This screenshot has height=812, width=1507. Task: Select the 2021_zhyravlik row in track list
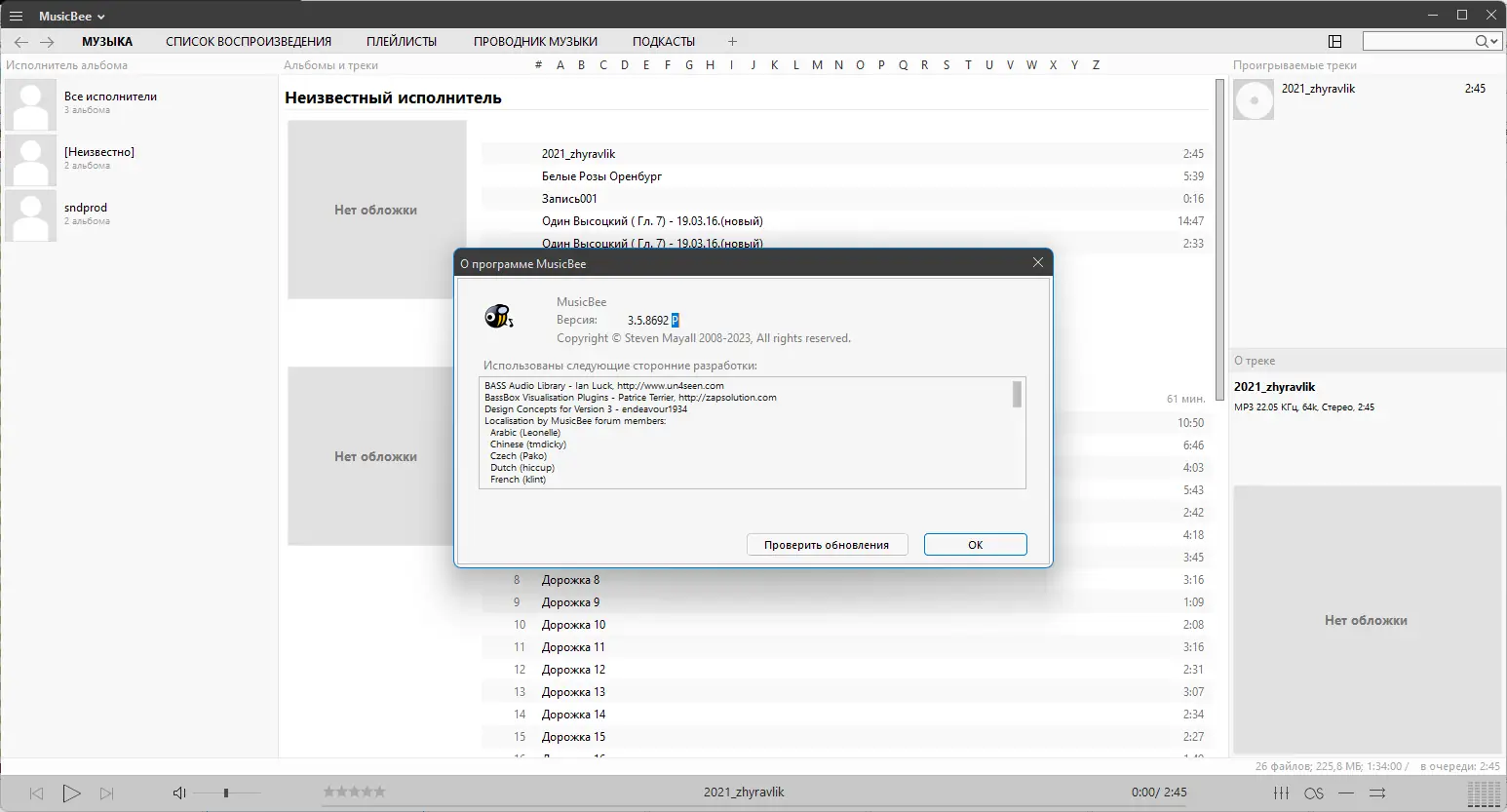coord(845,154)
